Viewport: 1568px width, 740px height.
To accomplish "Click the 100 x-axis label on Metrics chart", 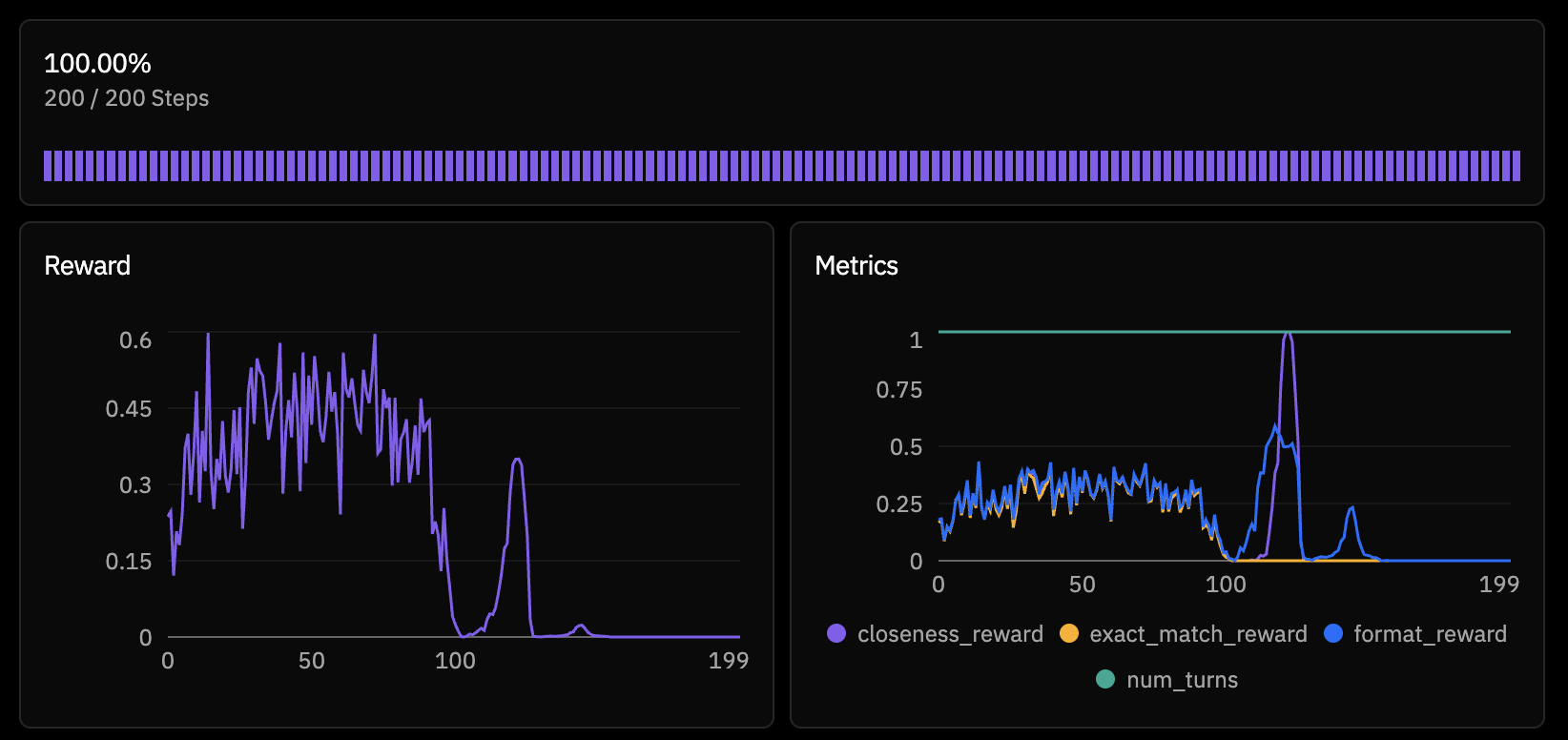I will tap(1226, 585).
